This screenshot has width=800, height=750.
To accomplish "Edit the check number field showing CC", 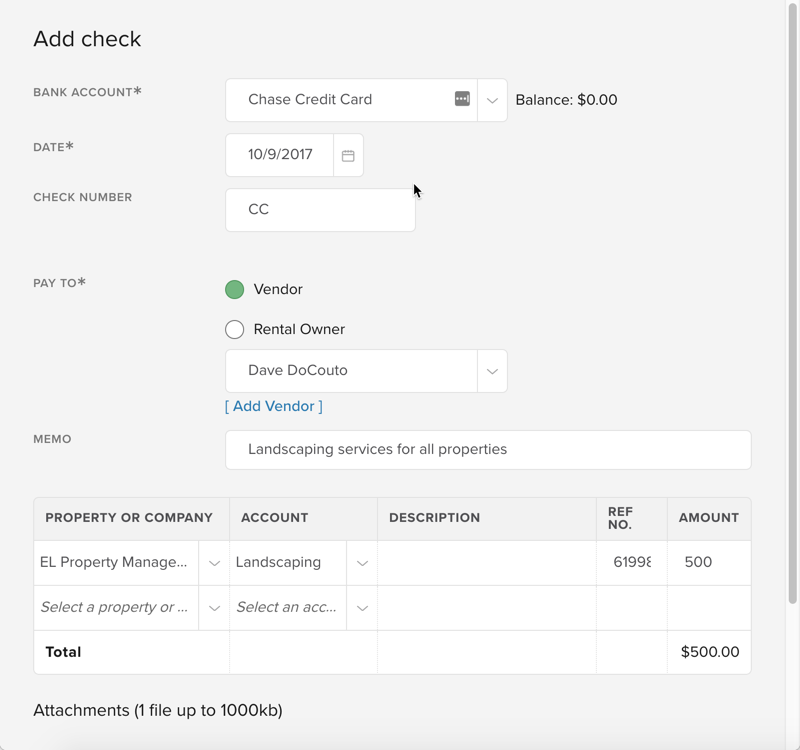I will point(320,209).
